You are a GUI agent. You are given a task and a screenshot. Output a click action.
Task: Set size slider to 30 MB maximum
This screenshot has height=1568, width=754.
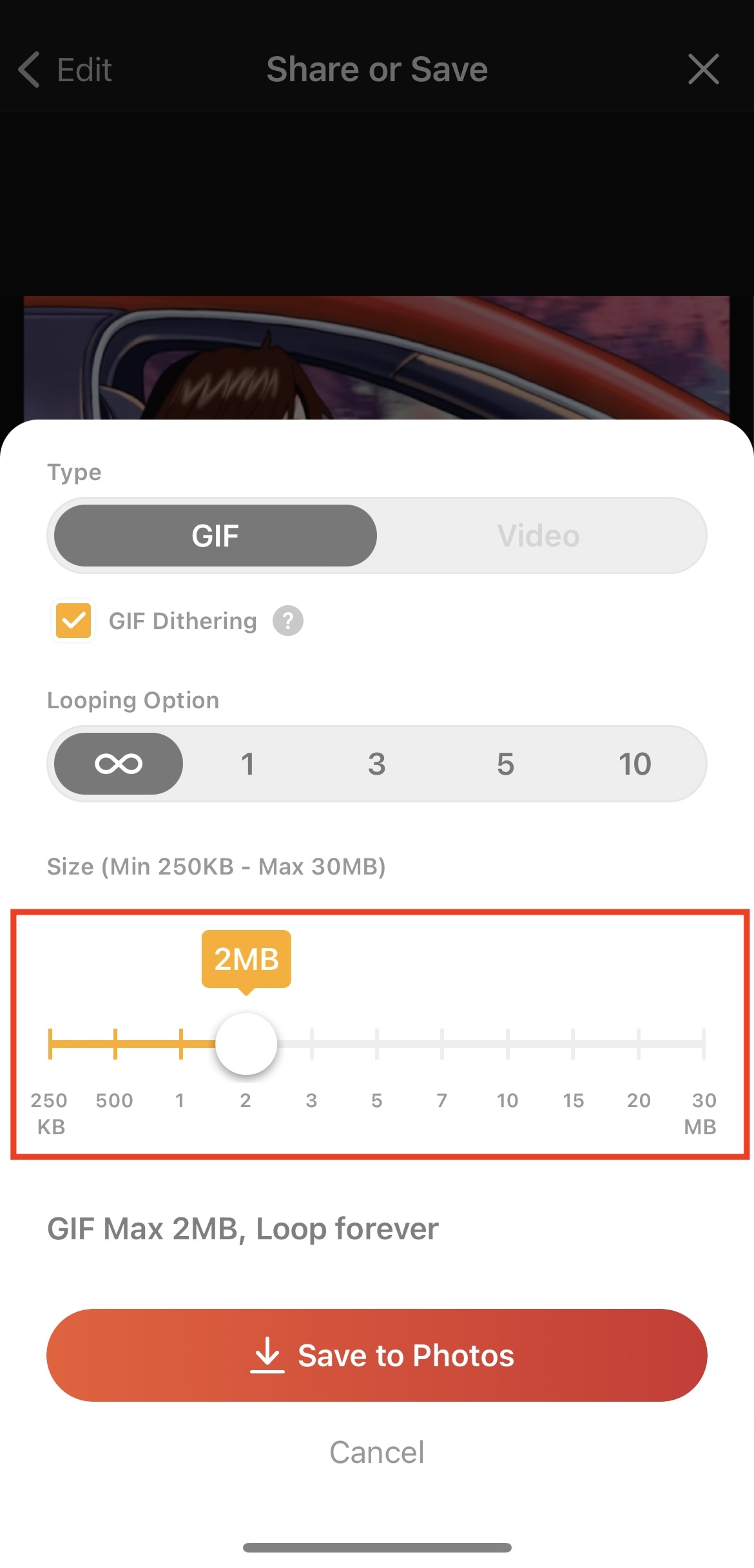(x=704, y=1043)
